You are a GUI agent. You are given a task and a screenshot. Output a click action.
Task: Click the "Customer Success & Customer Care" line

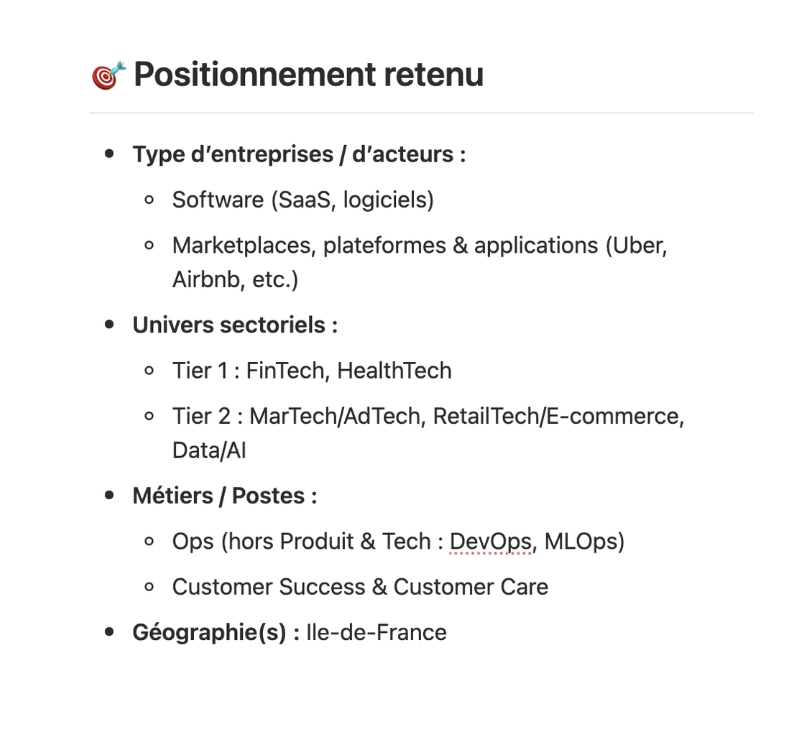coord(360,586)
